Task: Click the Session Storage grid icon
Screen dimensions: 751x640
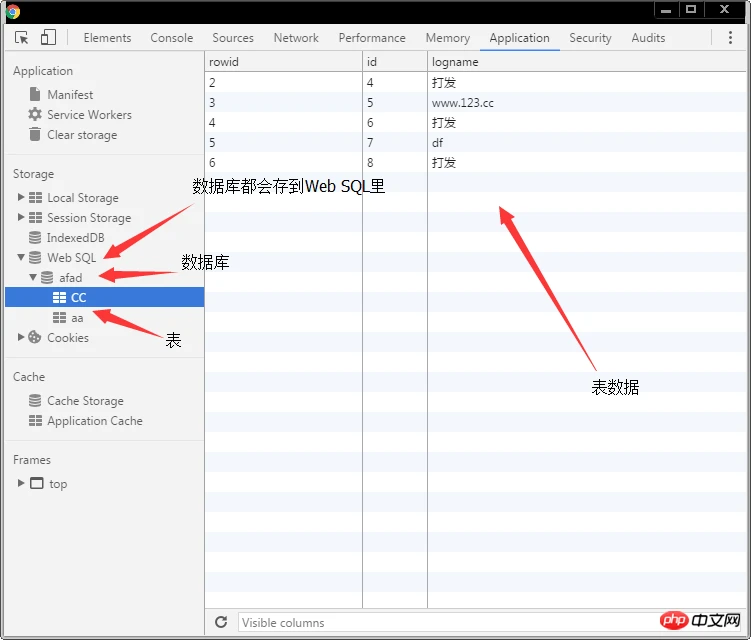Action: pyautogui.click(x=35, y=217)
